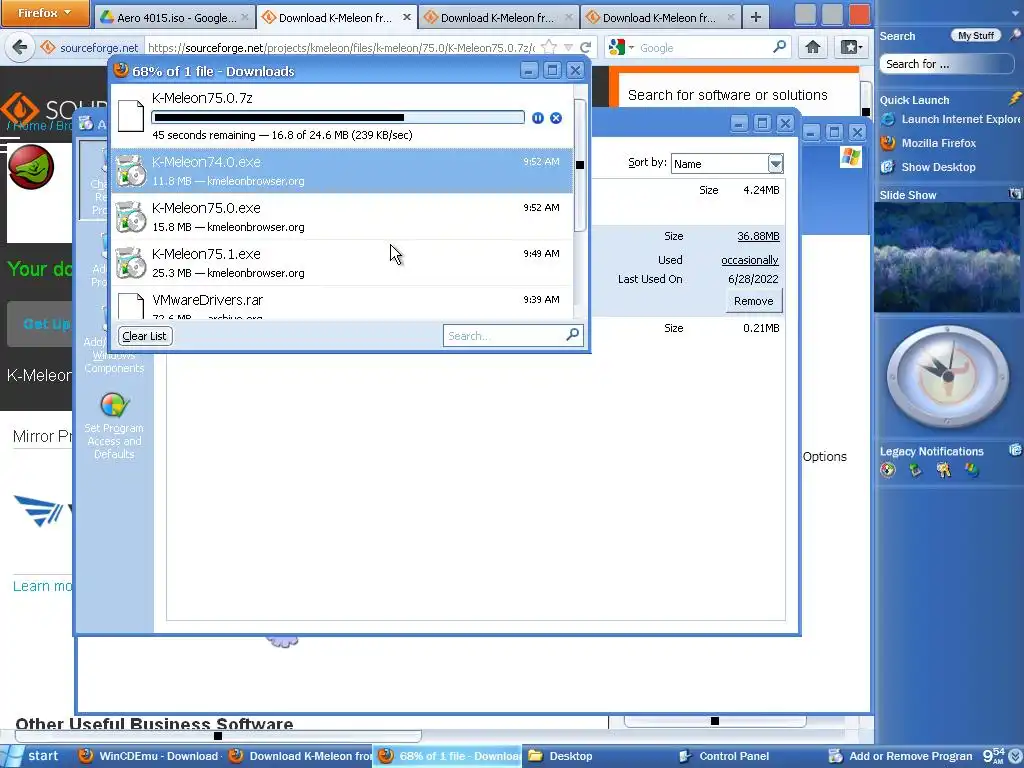Open the Sort by Name dropdown
This screenshot has height=768, width=1024.
tap(775, 163)
